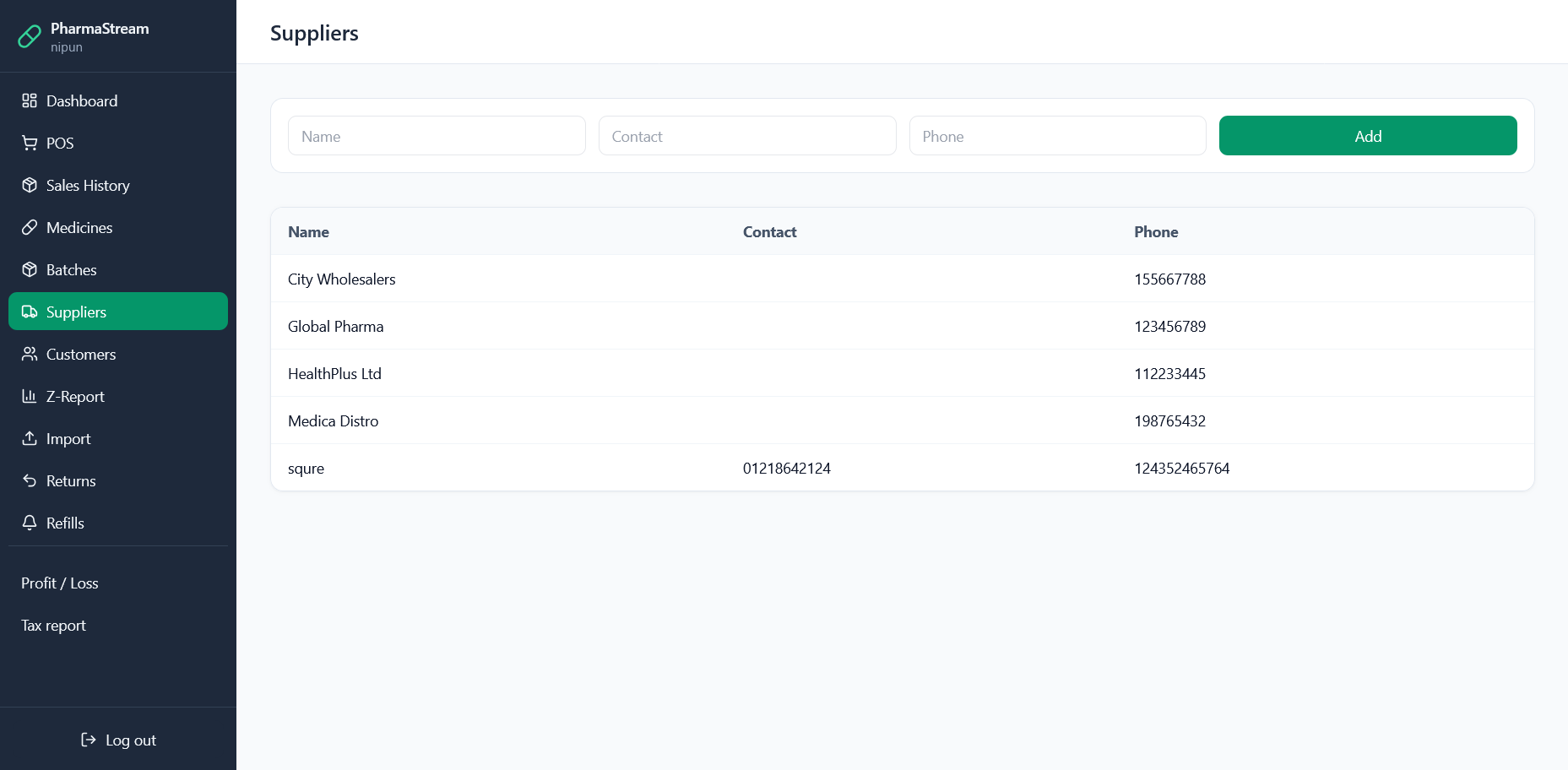Viewport: 1568px width, 770px height.
Task: Click the Import upload icon
Action: pos(30,438)
